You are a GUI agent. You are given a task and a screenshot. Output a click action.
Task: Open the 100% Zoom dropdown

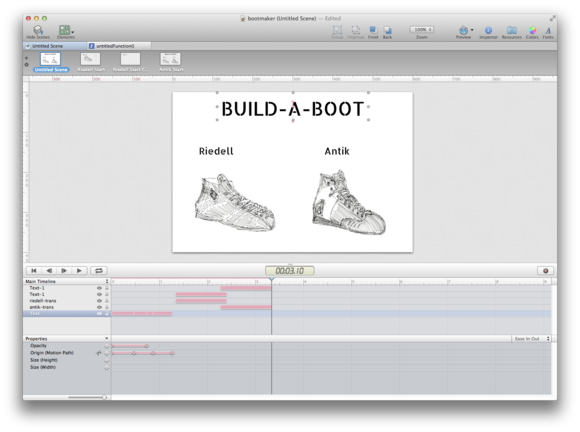pyautogui.click(x=421, y=29)
